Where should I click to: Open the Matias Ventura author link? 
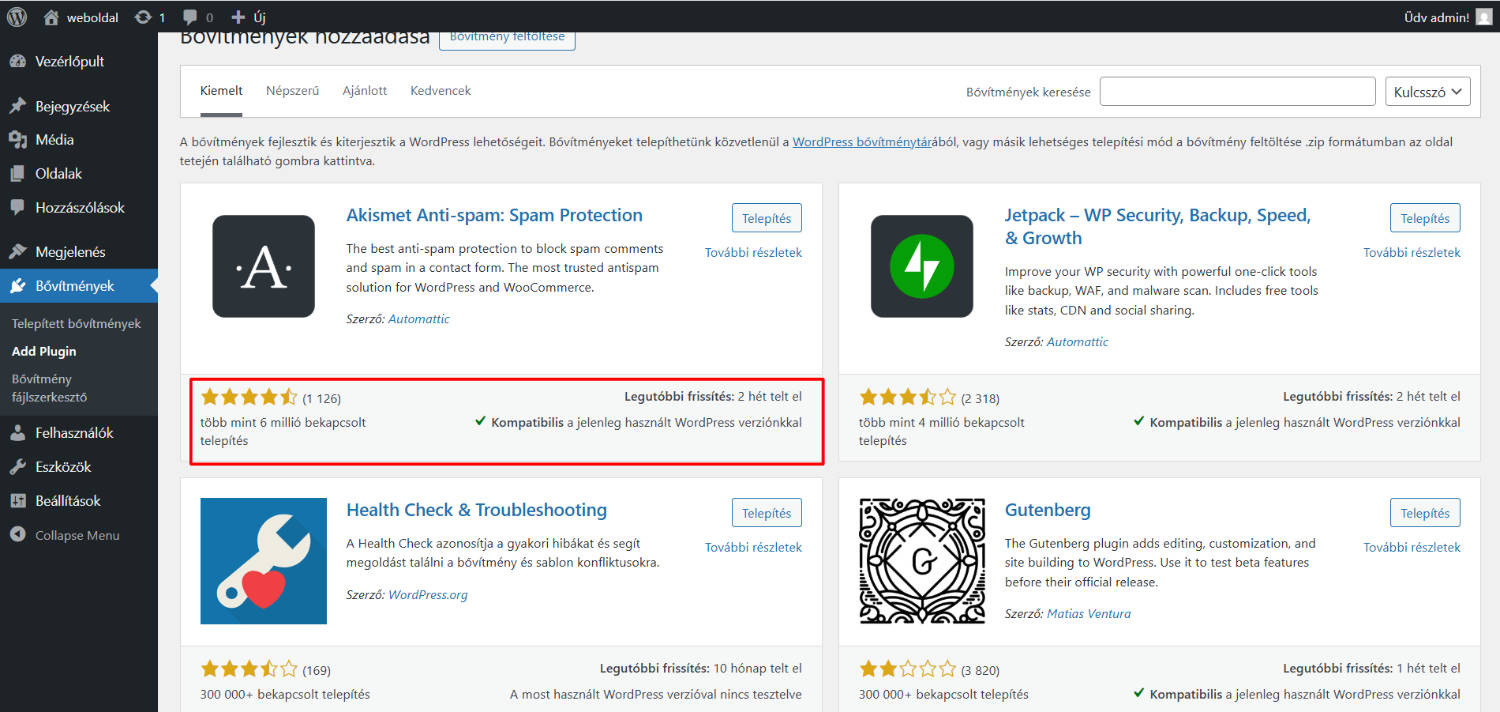1089,613
